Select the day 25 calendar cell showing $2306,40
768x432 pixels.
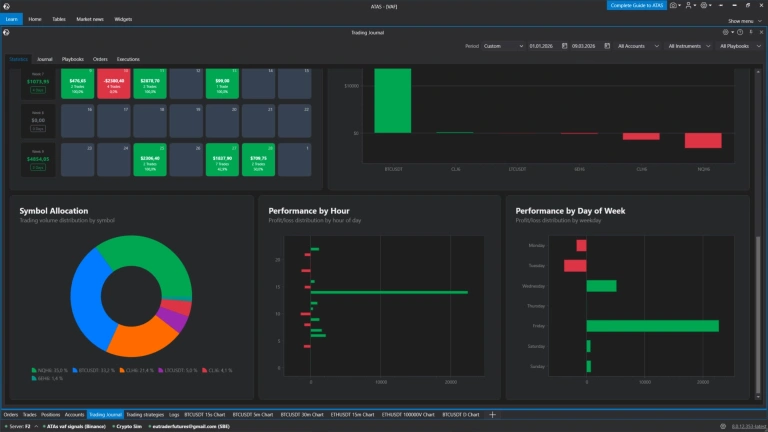[x=150, y=160]
